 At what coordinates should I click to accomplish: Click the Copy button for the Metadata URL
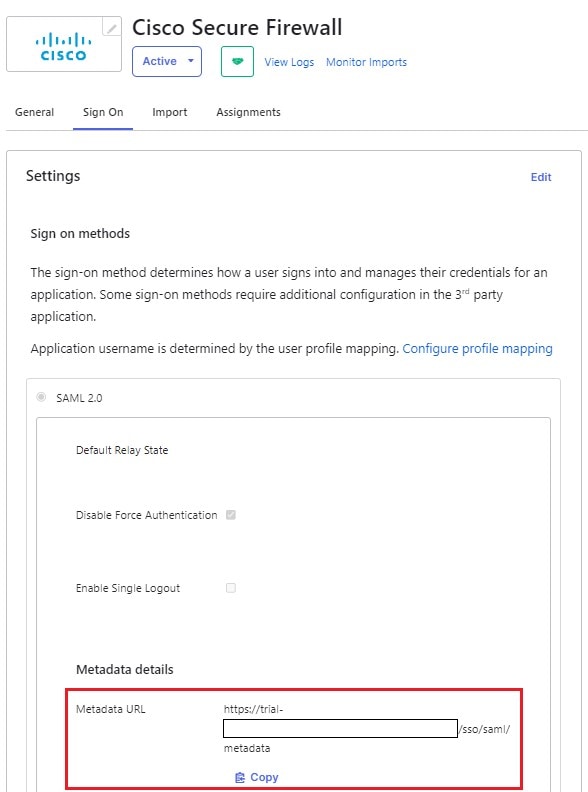pos(257,777)
